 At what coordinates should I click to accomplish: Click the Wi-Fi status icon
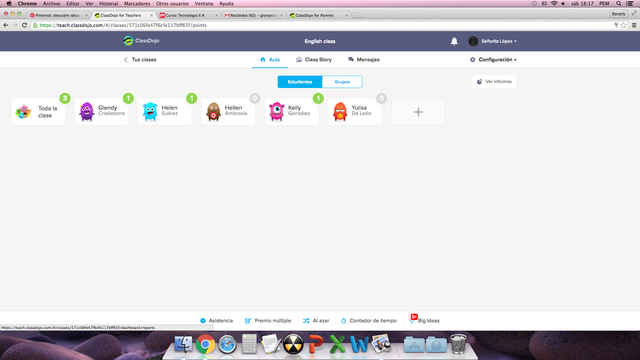tap(554, 3)
